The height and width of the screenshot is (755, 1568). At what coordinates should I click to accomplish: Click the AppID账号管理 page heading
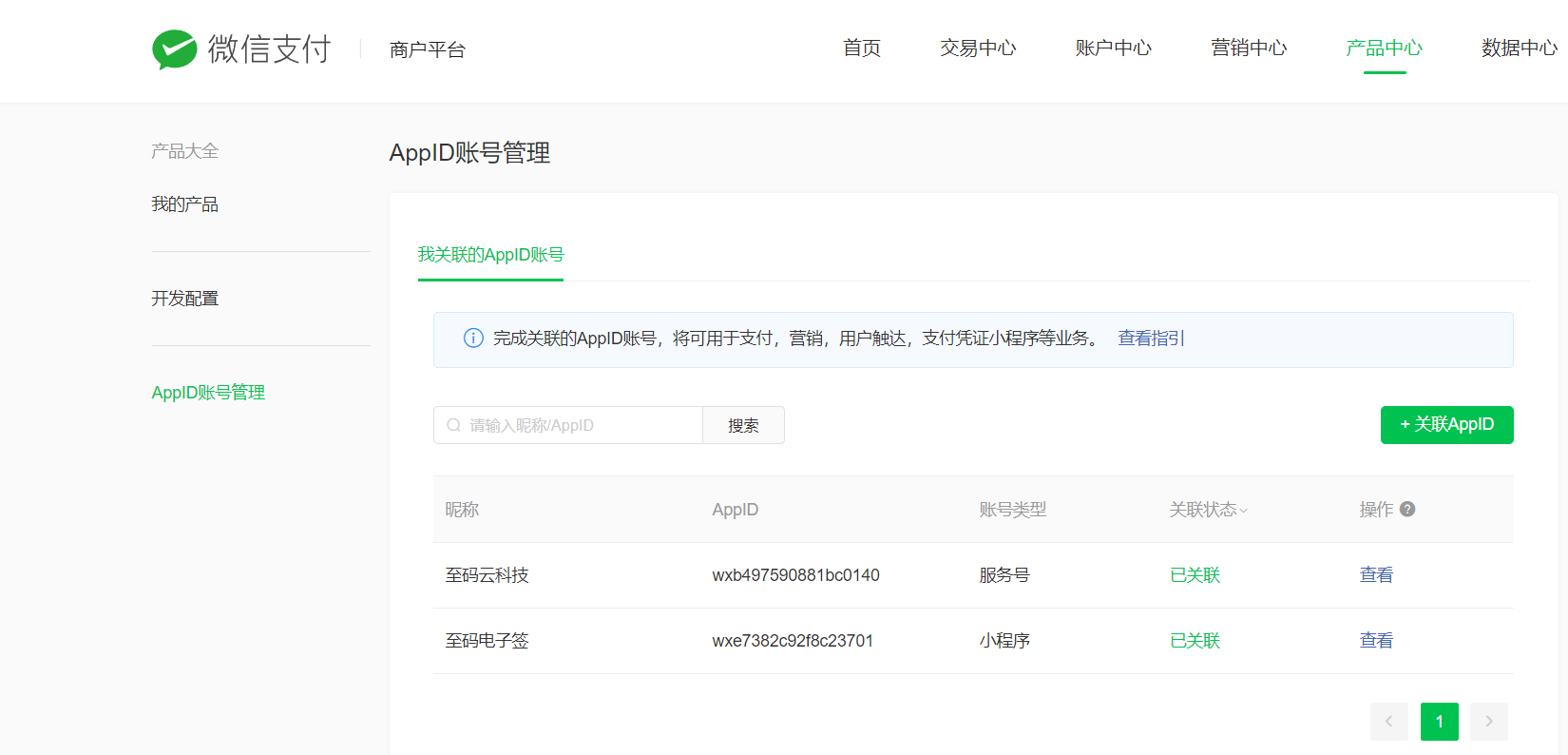pos(469,153)
